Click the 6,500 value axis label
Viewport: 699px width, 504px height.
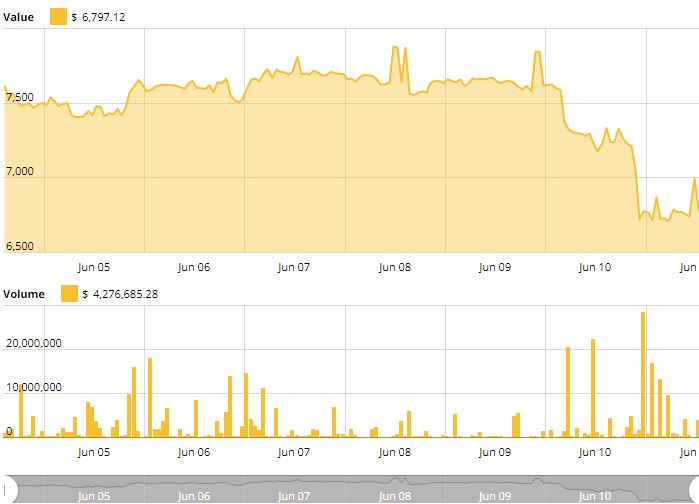pyautogui.click(x=20, y=246)
